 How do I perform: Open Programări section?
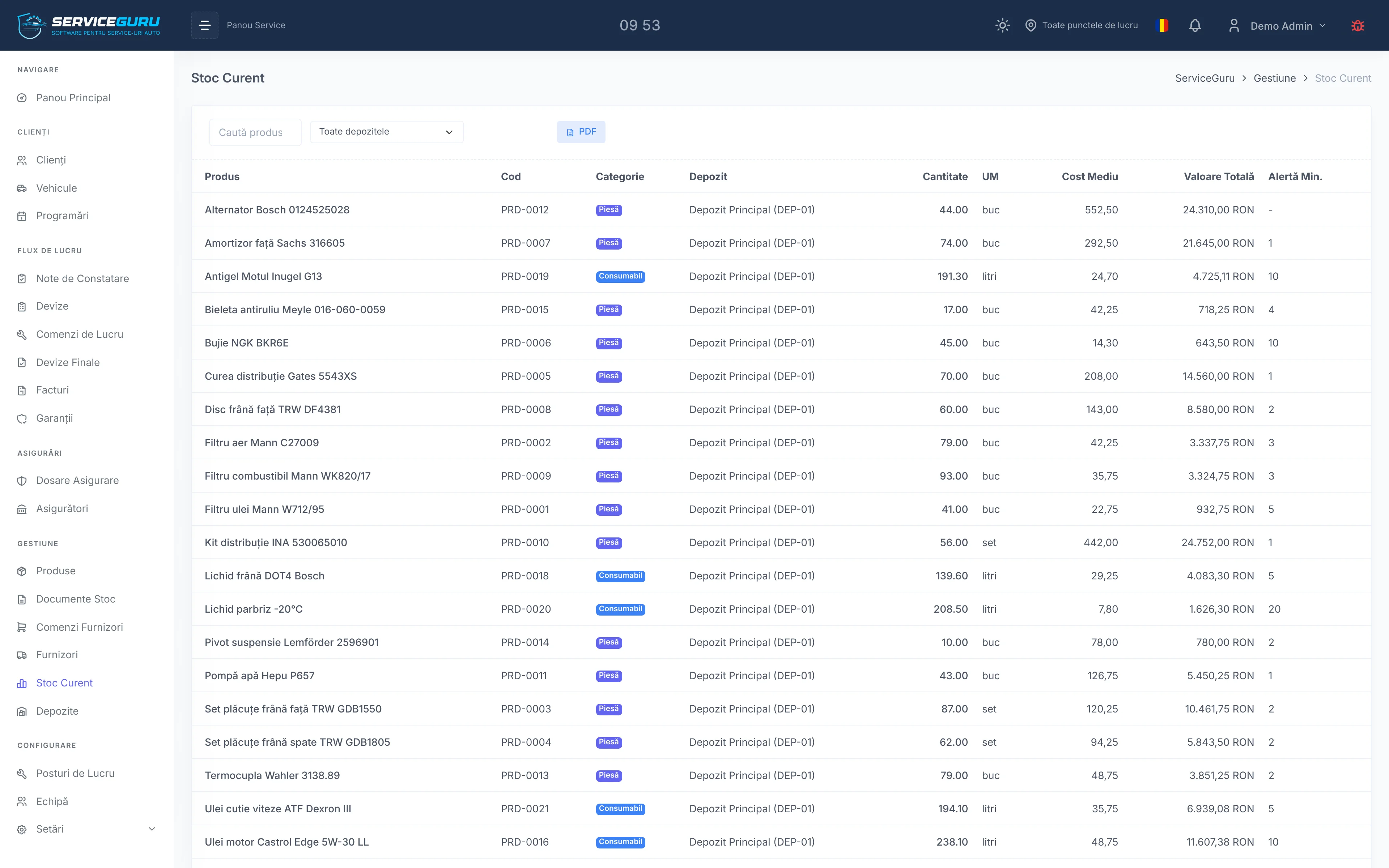63,216
